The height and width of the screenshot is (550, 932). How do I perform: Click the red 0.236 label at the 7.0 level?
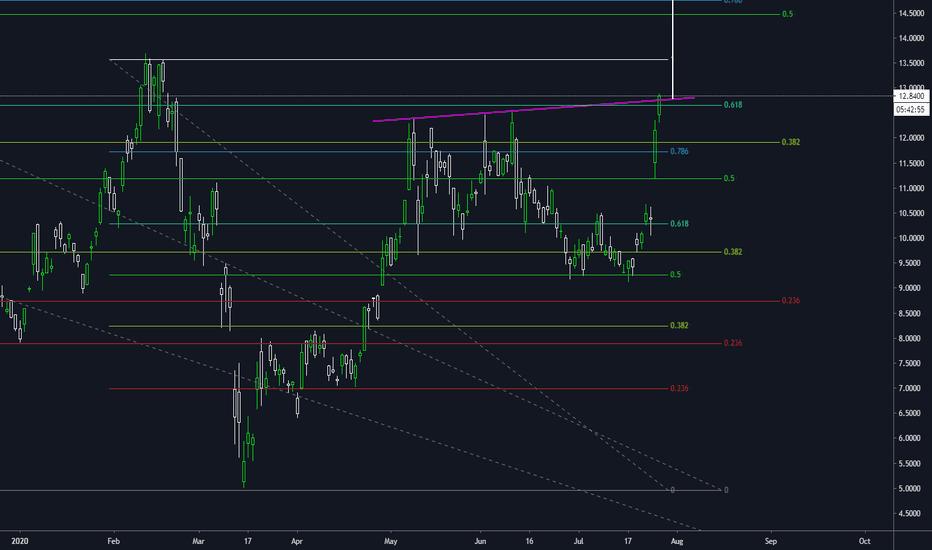[679, 388]
